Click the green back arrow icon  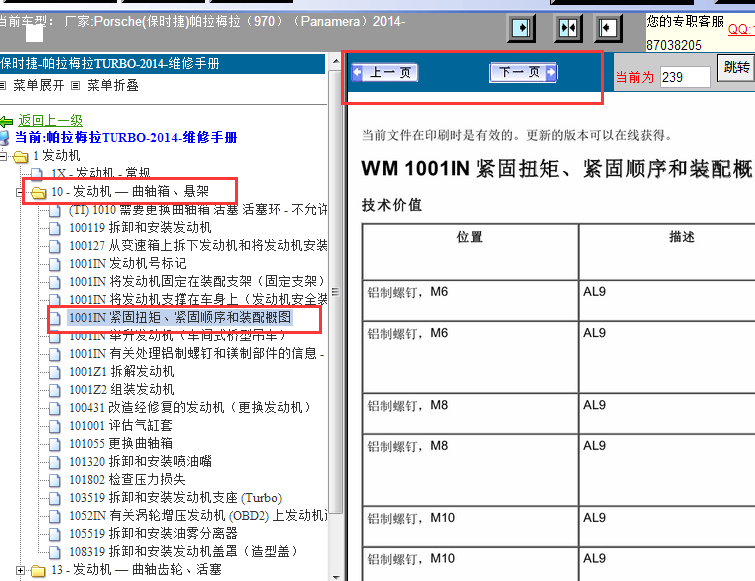tap(7, 121)
